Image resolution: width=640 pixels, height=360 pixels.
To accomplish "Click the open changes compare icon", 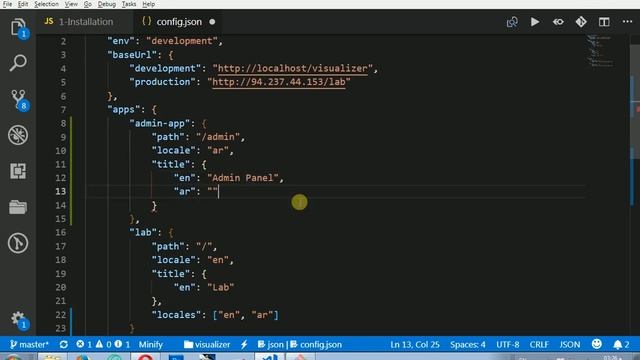I will tap(512, 22).
